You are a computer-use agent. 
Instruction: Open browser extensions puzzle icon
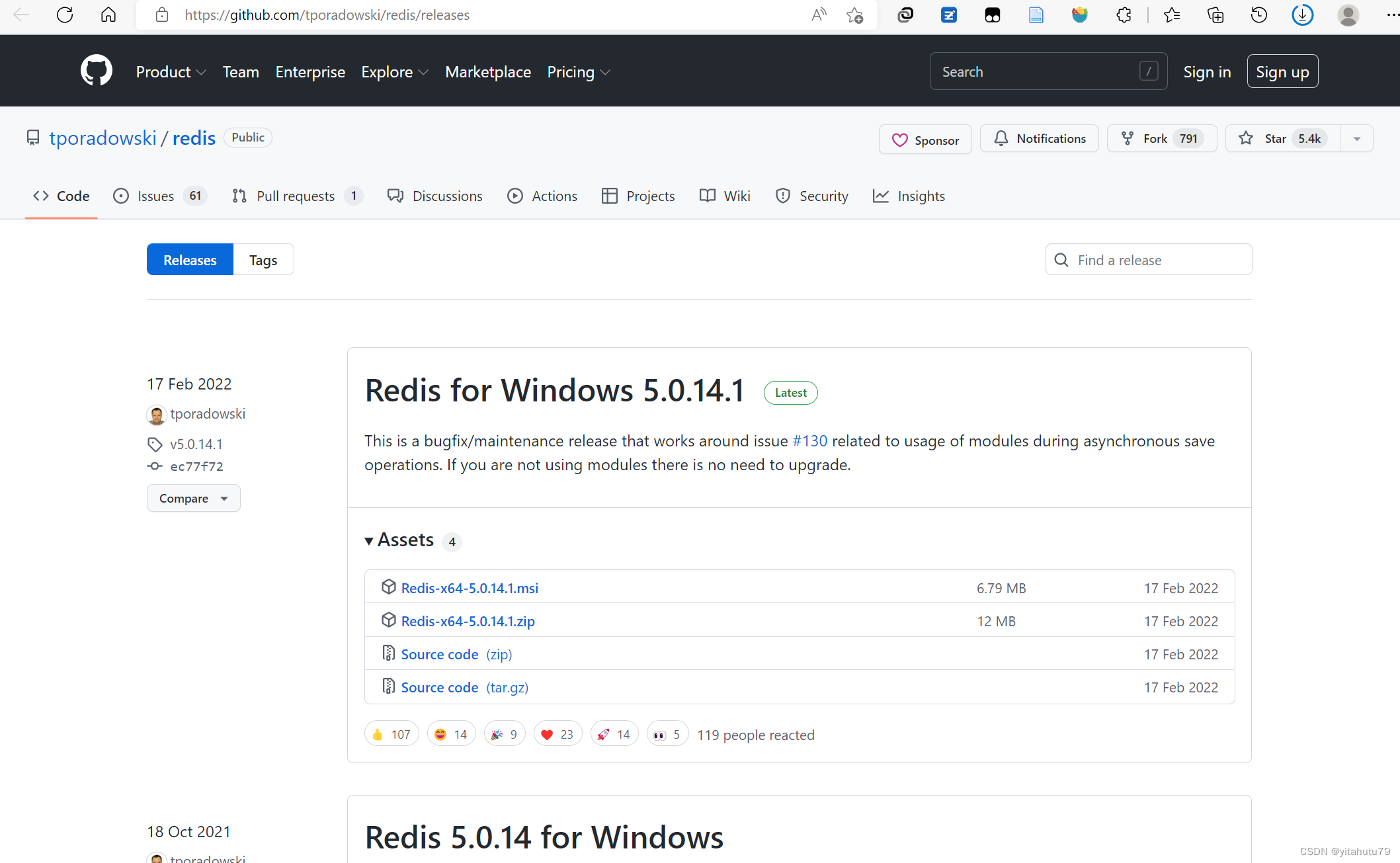pyautogui.click(x=1124, y=15)
